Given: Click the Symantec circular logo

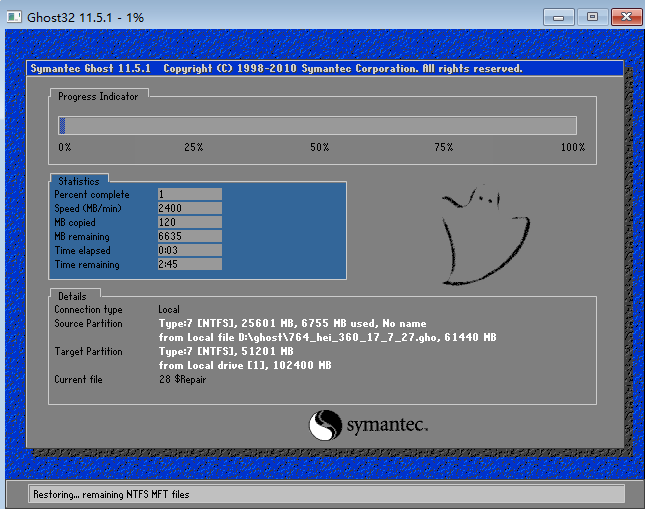Looking at the screenshot, I should click(326, 425).
